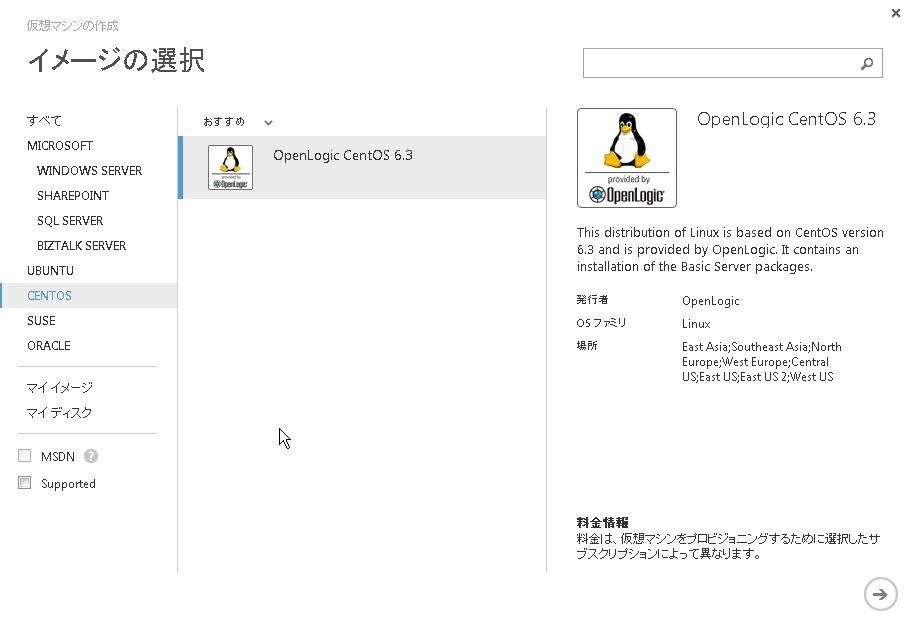Select the CENTOS category
This screenshot has width=909, height=625.
tap(89, 296)
